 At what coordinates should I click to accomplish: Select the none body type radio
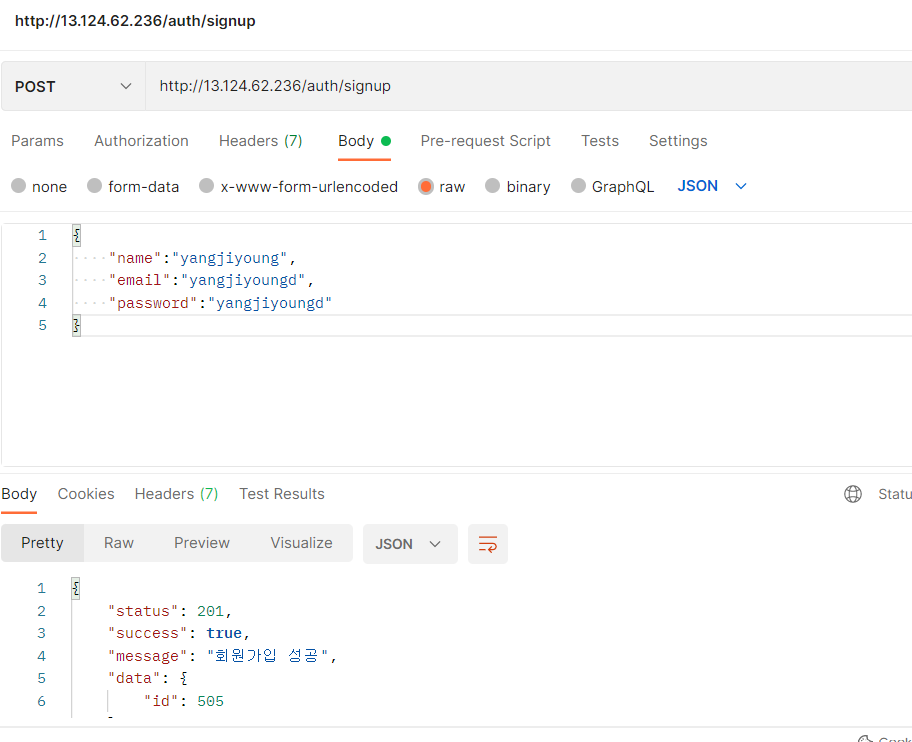coord(19,186)
